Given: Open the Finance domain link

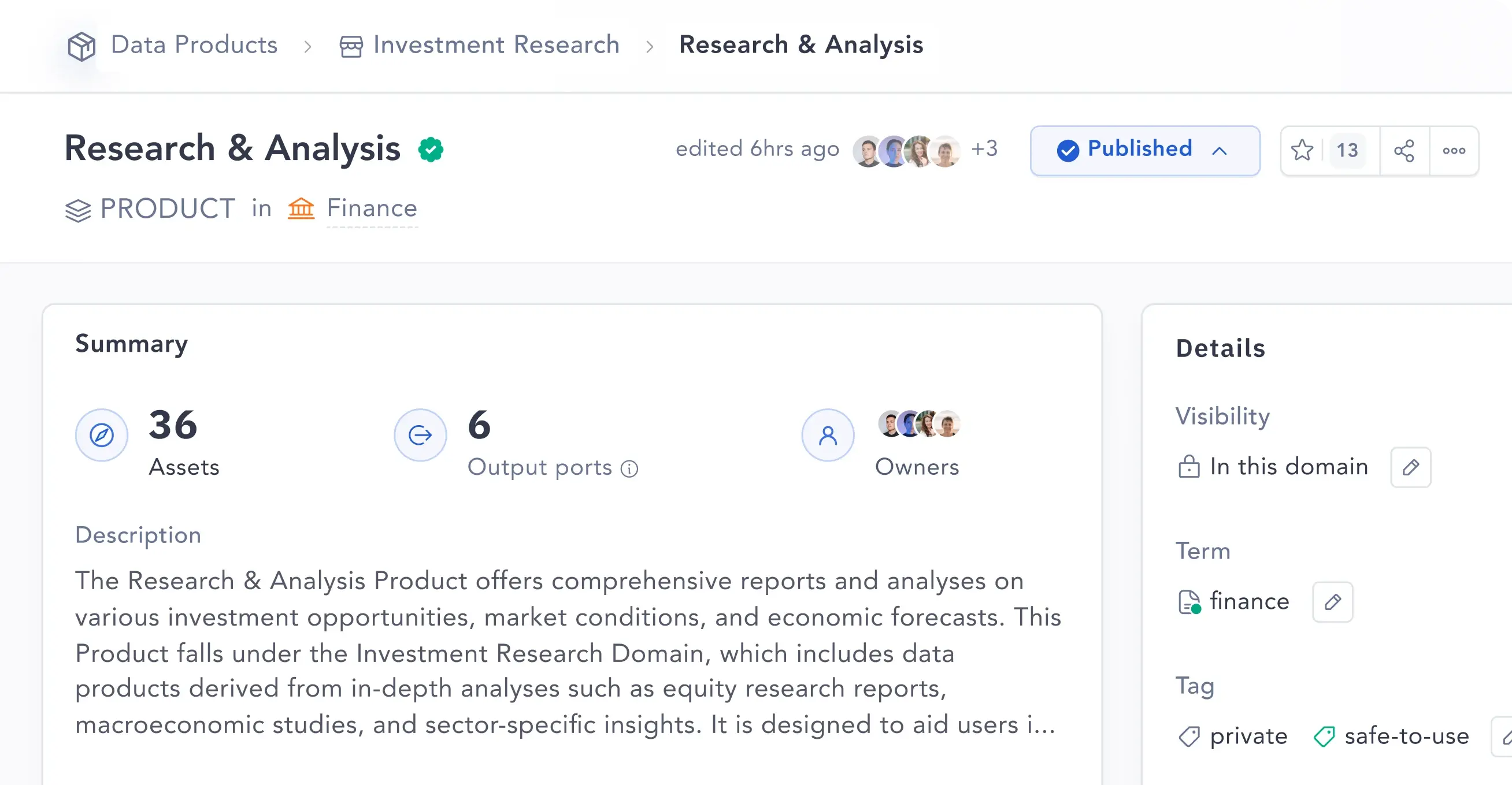Looking at the screenshot, I should tap(372, 209).
